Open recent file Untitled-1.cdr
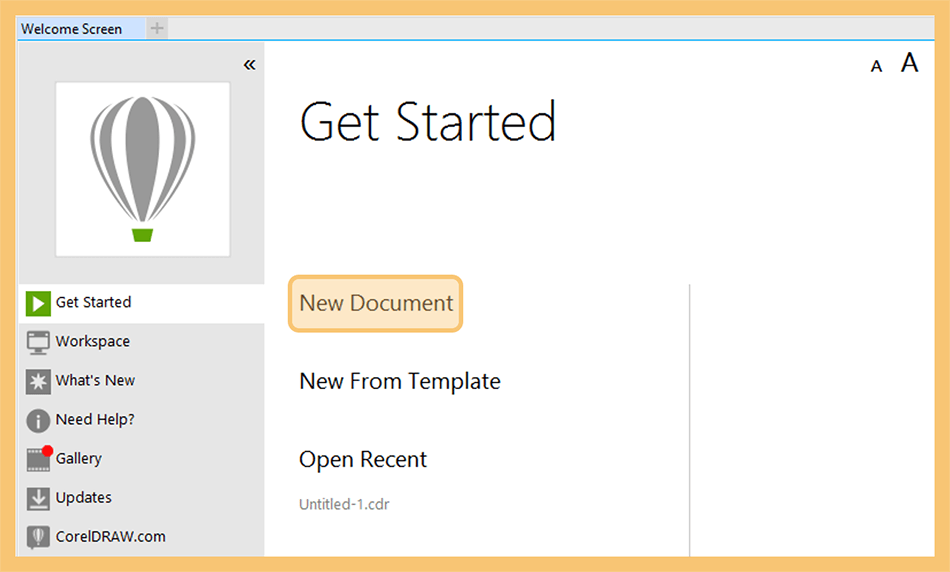The image size is (950, 572). [344, 504]
